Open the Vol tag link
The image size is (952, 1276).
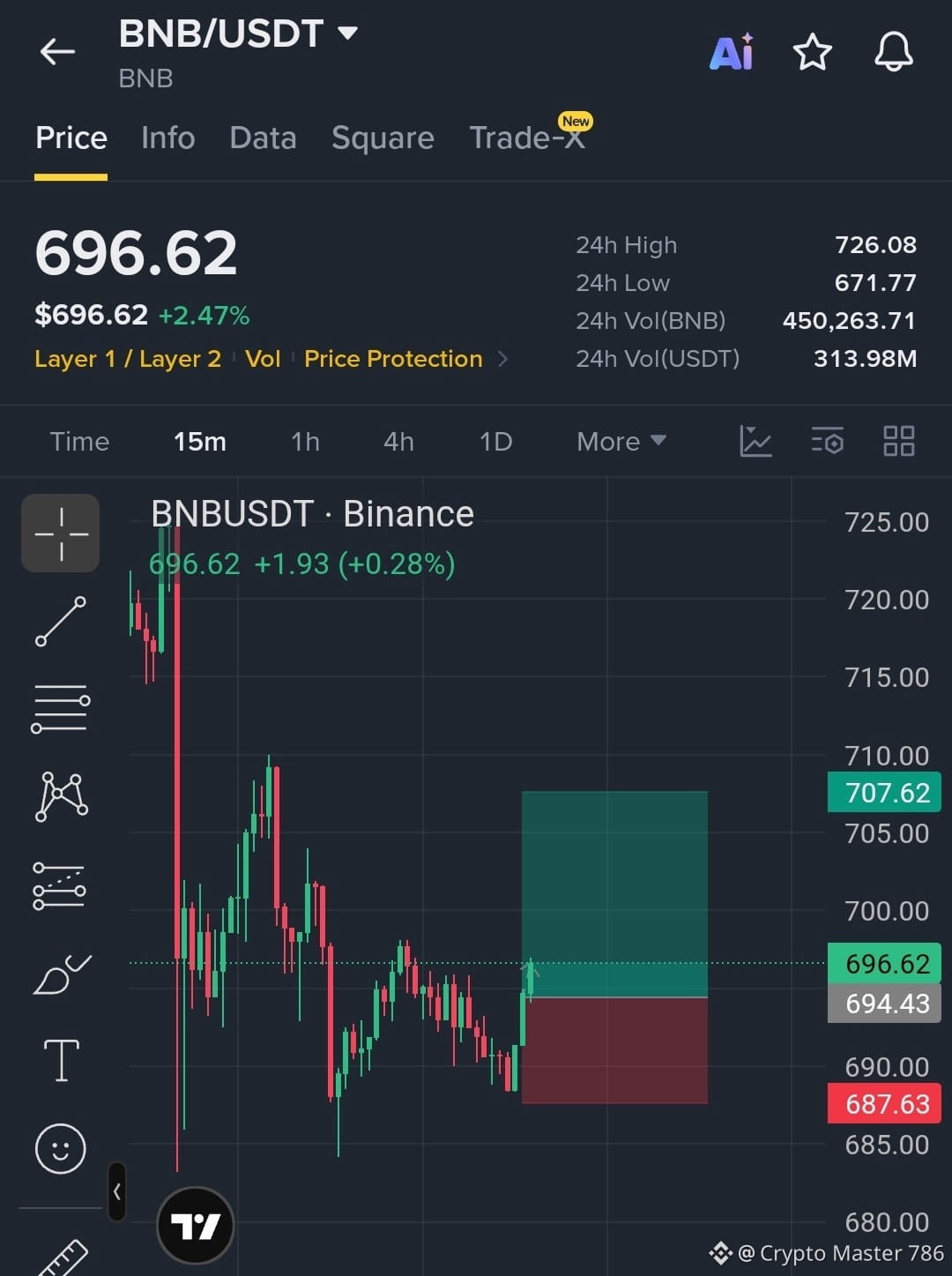pyautogui.click(x=263, y=359)
